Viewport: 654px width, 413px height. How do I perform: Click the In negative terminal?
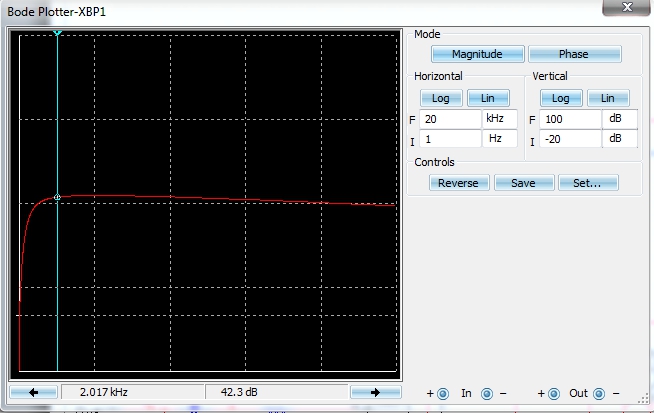[487, 394]
